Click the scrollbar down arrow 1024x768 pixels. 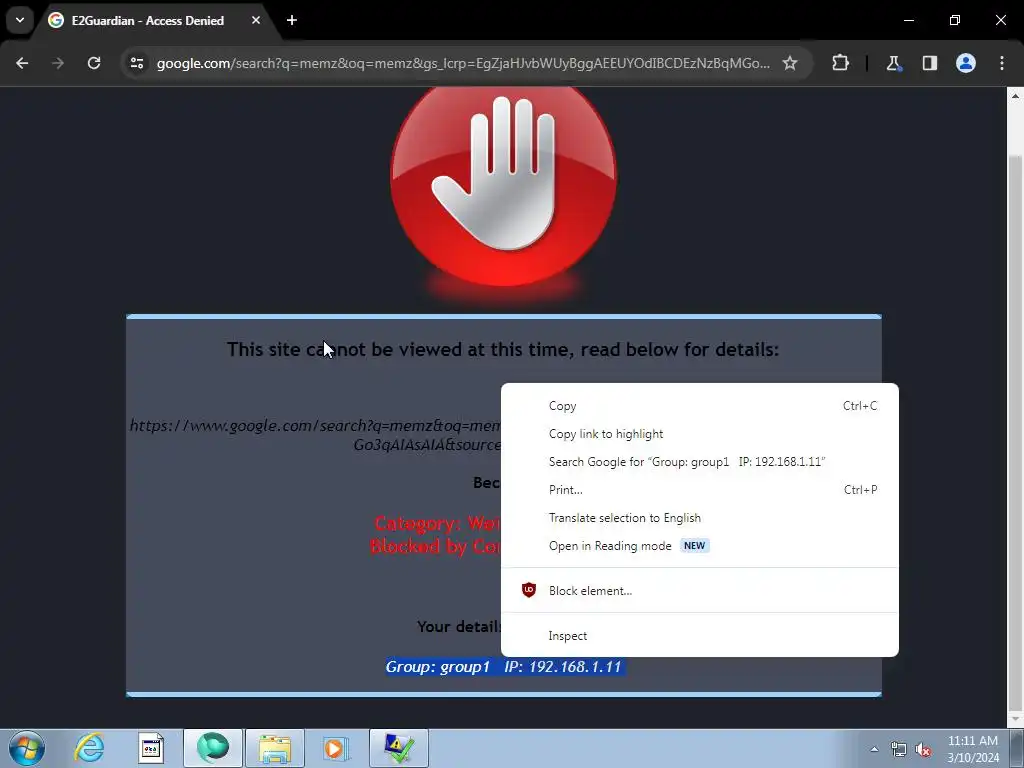pyautogui.click(x=1015, y=719)
